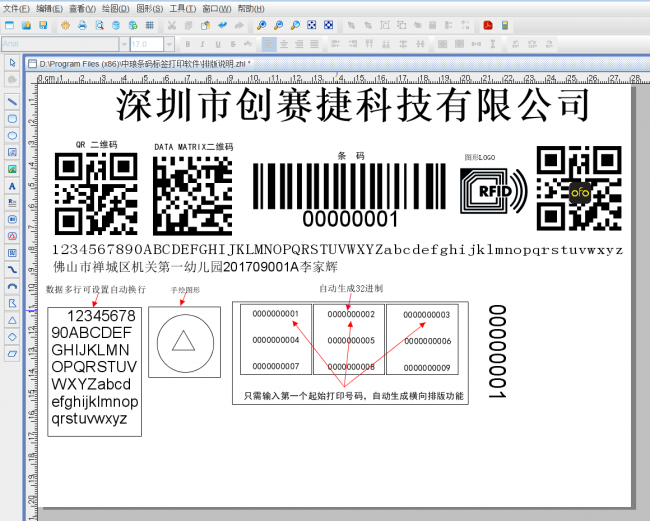Open document settings gear icon

(65, 26)
